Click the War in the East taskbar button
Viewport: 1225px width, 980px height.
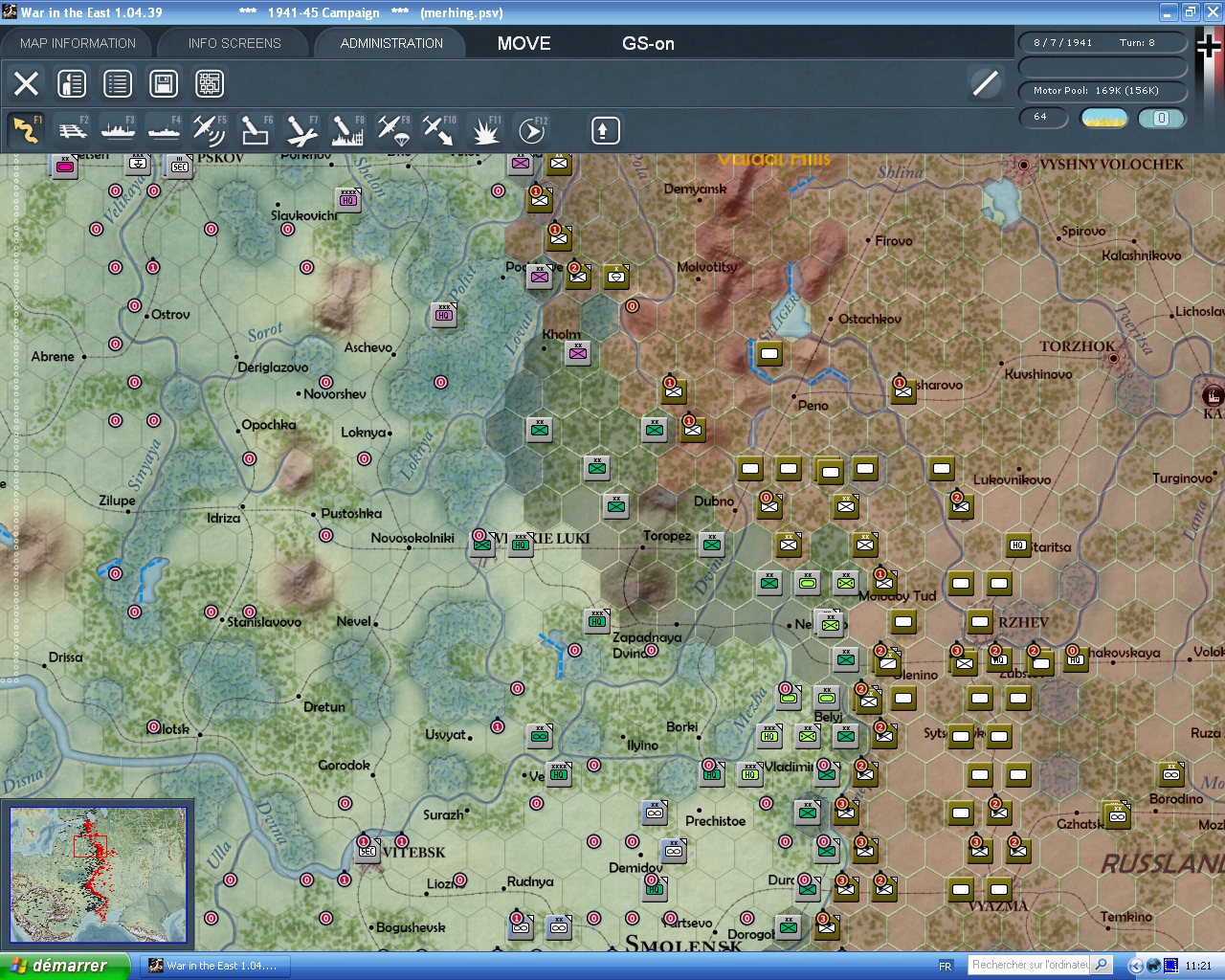coord(215,966)
